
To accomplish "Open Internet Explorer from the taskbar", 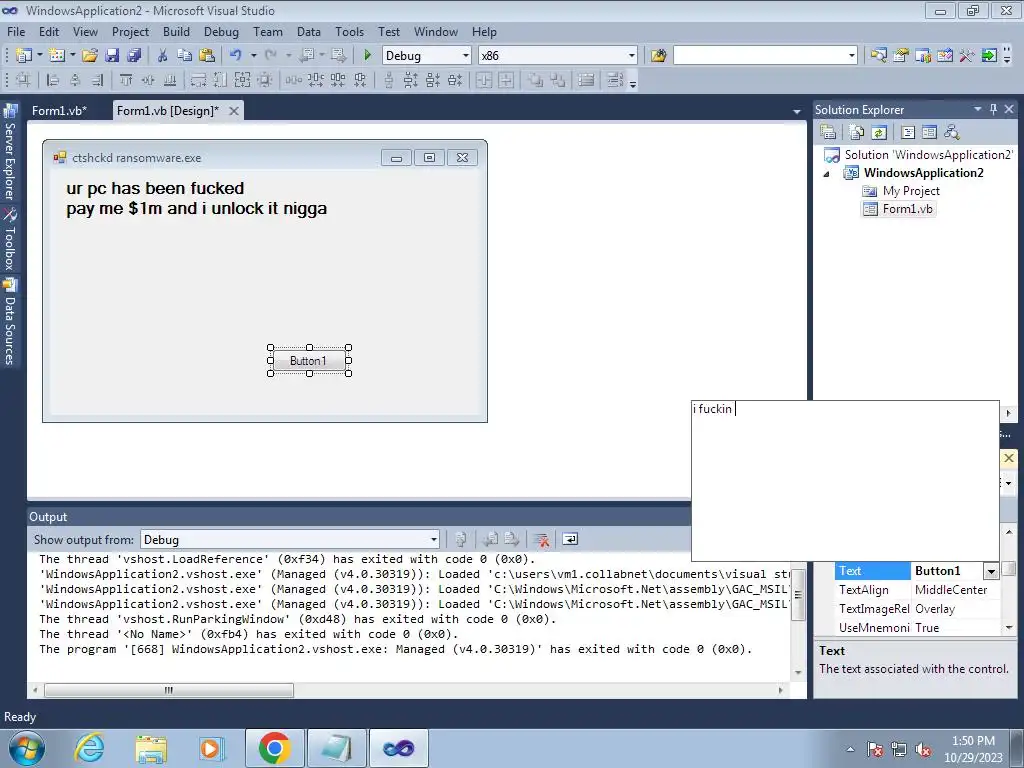I will tap(89, 748).
